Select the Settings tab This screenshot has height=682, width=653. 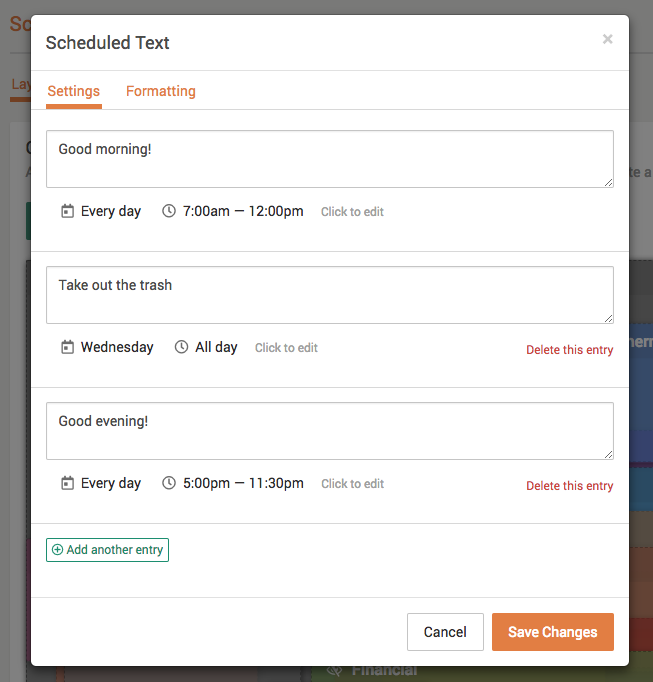[74, 91]
